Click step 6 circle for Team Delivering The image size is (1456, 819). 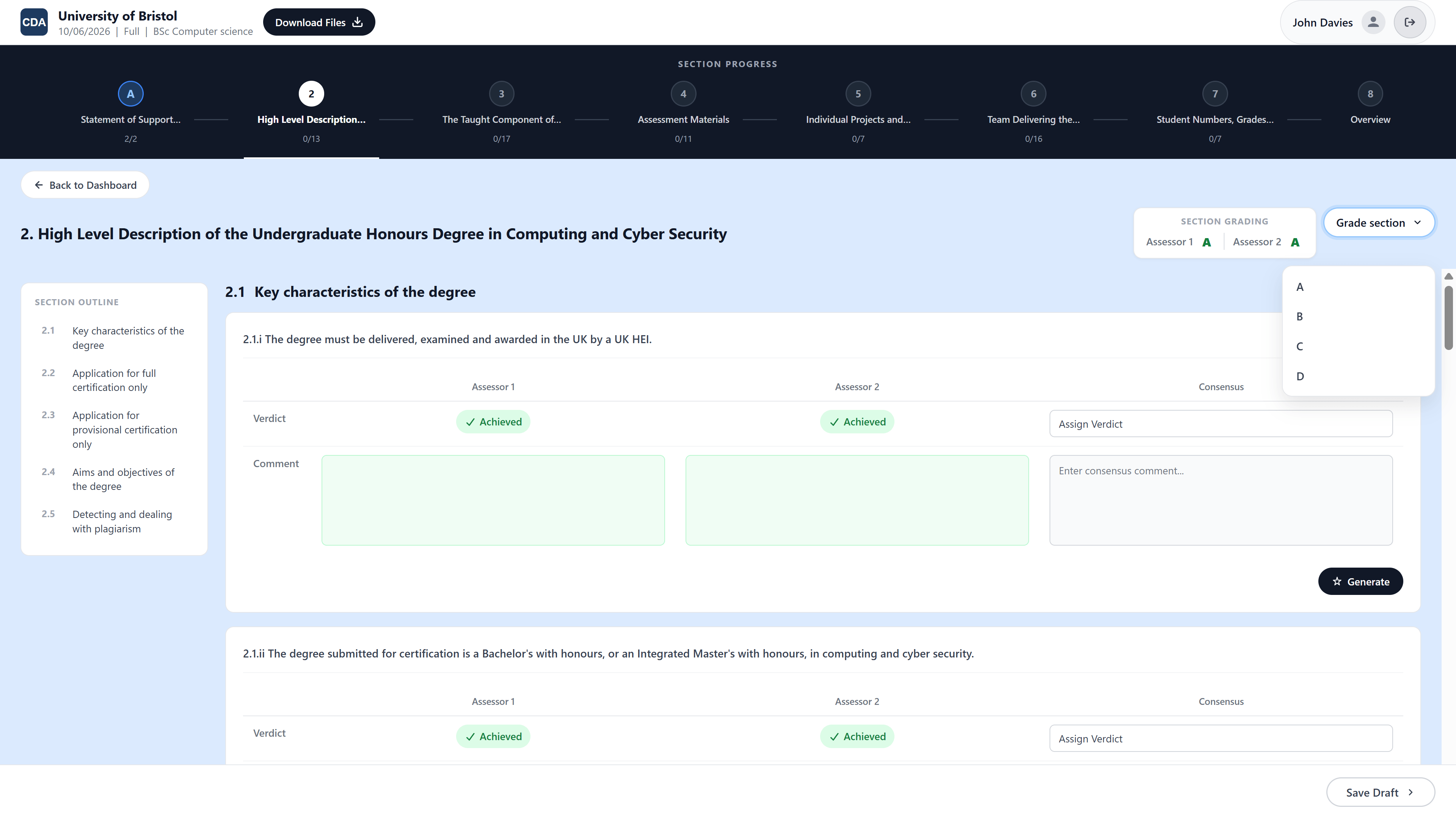1033,94
